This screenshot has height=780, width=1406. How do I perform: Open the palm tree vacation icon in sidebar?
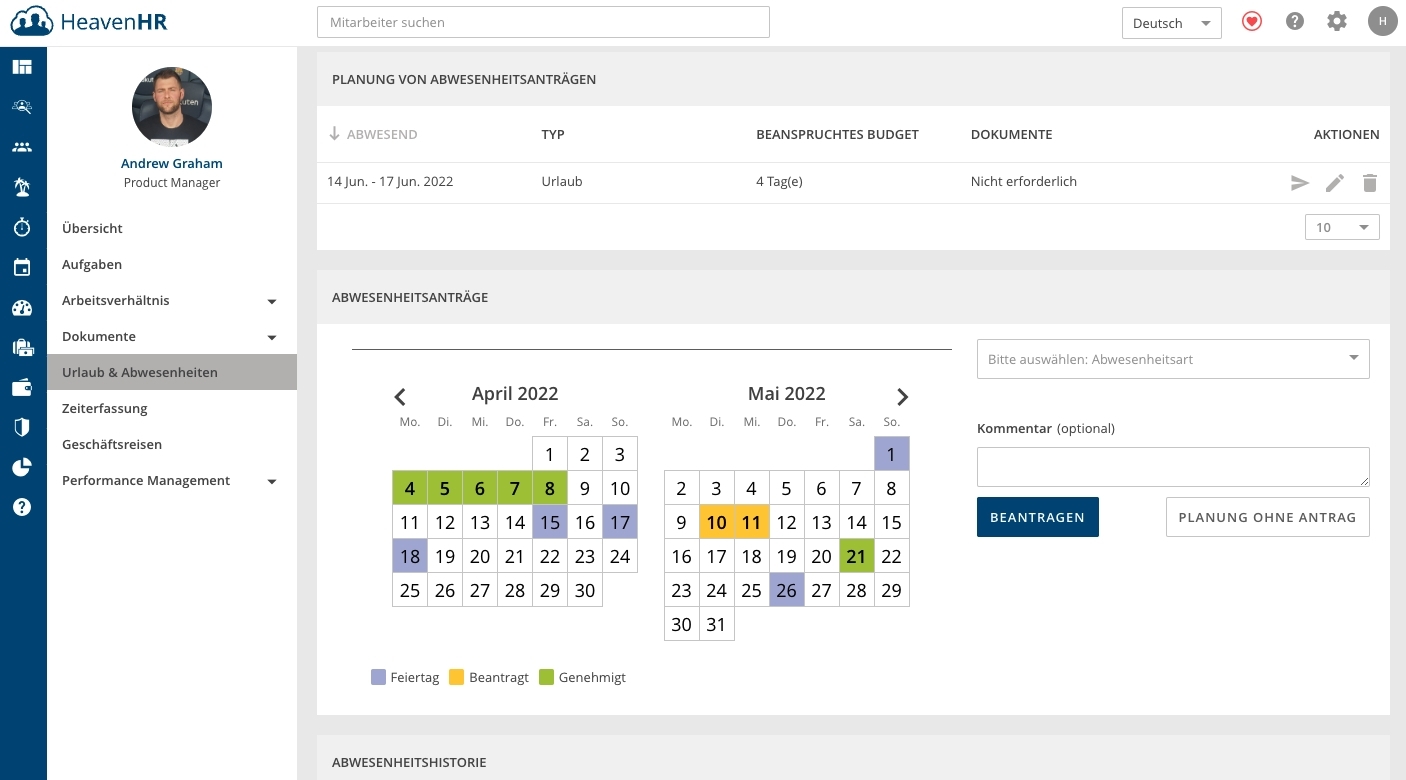click(22, 187)
